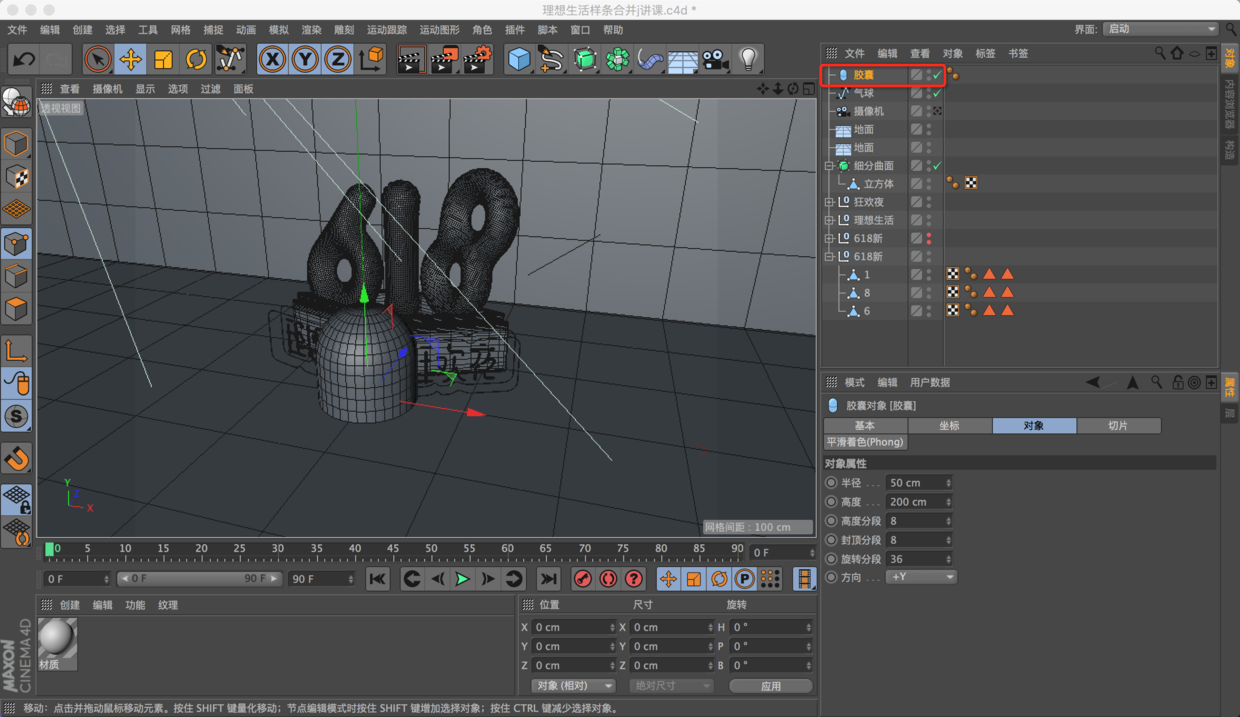
Task: Switch to the 切片 attribute tab
Action: [1118, 425]
